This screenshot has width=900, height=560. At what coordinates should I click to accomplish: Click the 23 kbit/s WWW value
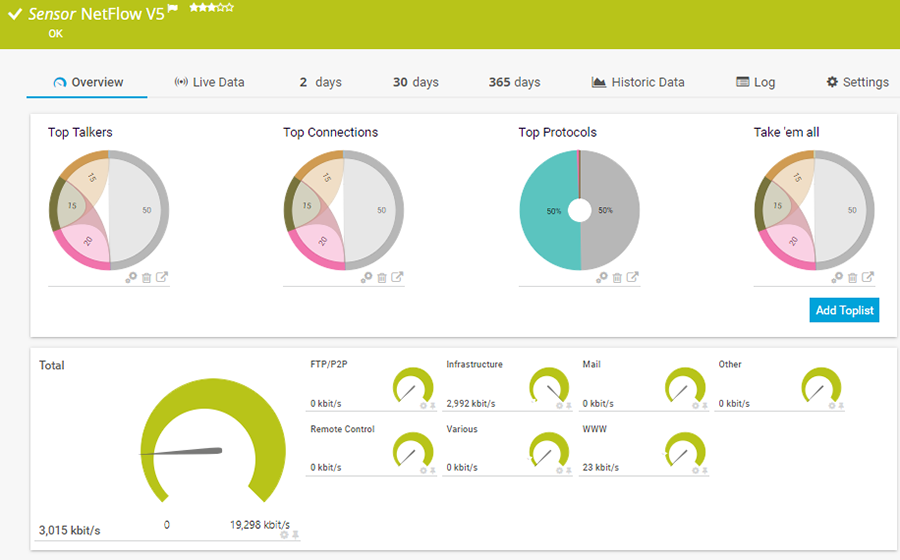pyautogui.click(x=600, y=467)
